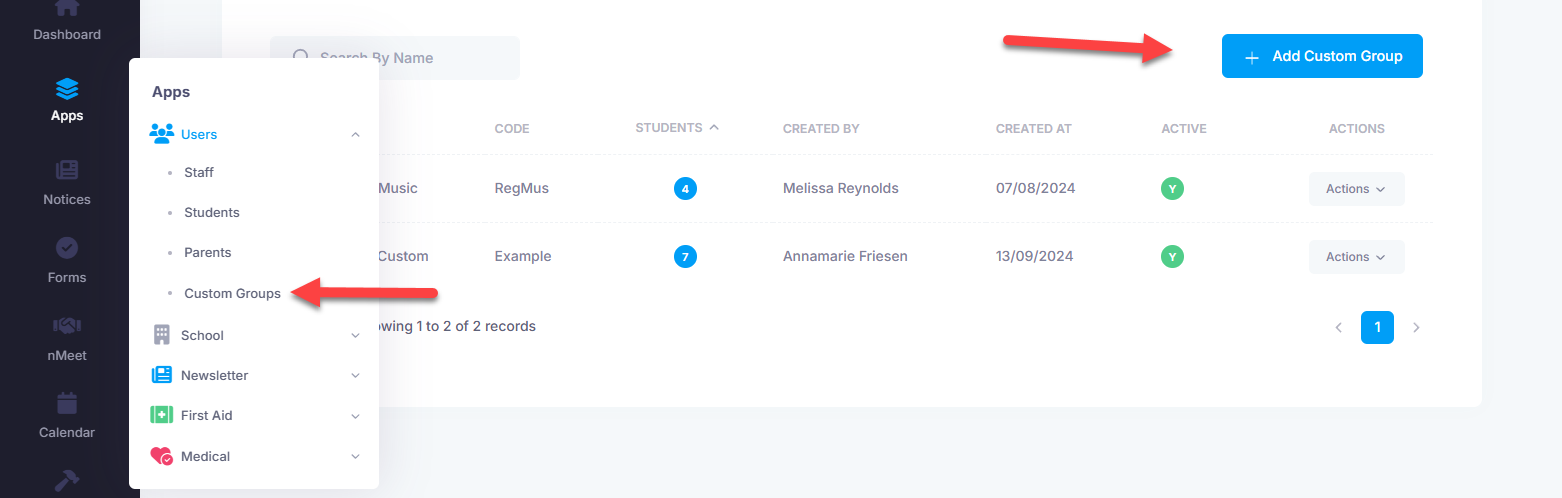Expand the School section chevron

(355, 335)
